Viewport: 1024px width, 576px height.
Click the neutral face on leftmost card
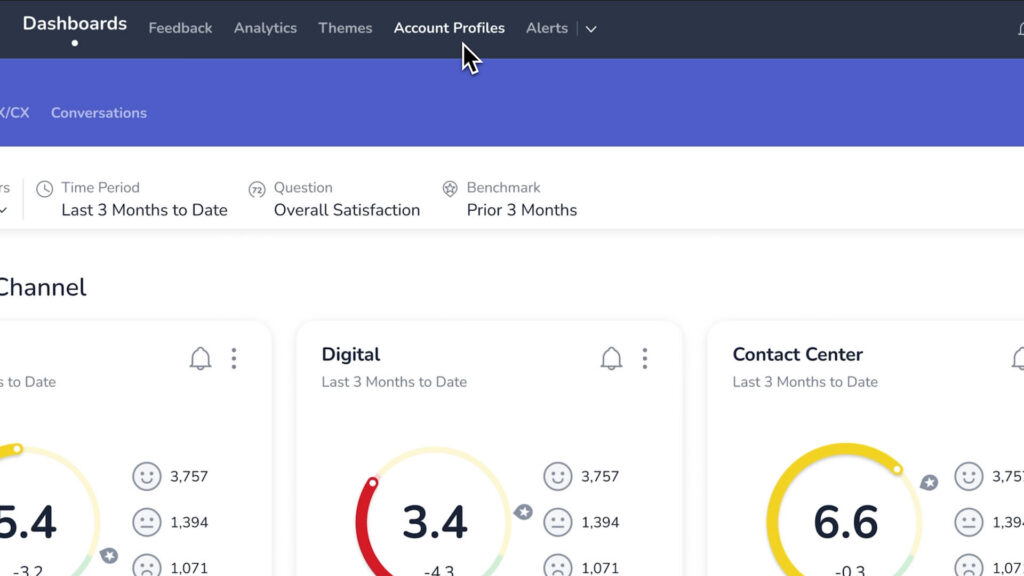click(147, 522)
